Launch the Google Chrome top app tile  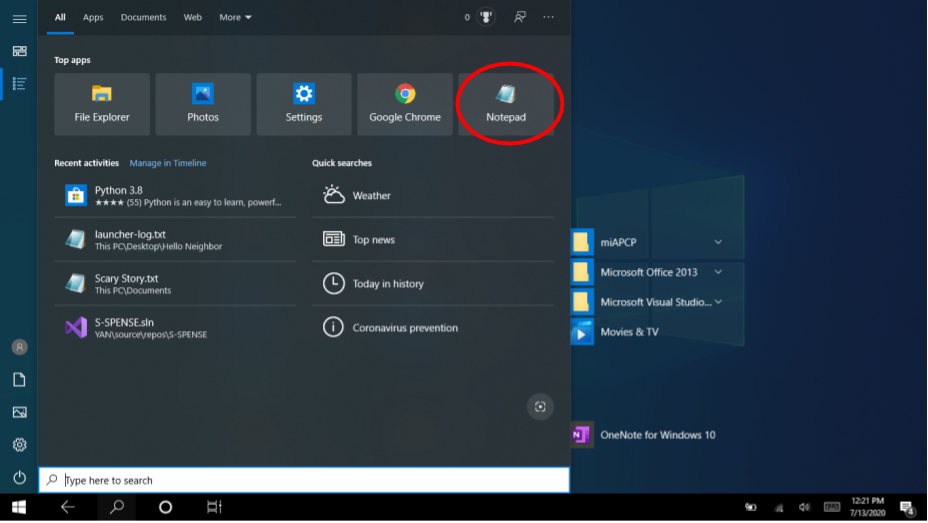[x=405, y=104]
